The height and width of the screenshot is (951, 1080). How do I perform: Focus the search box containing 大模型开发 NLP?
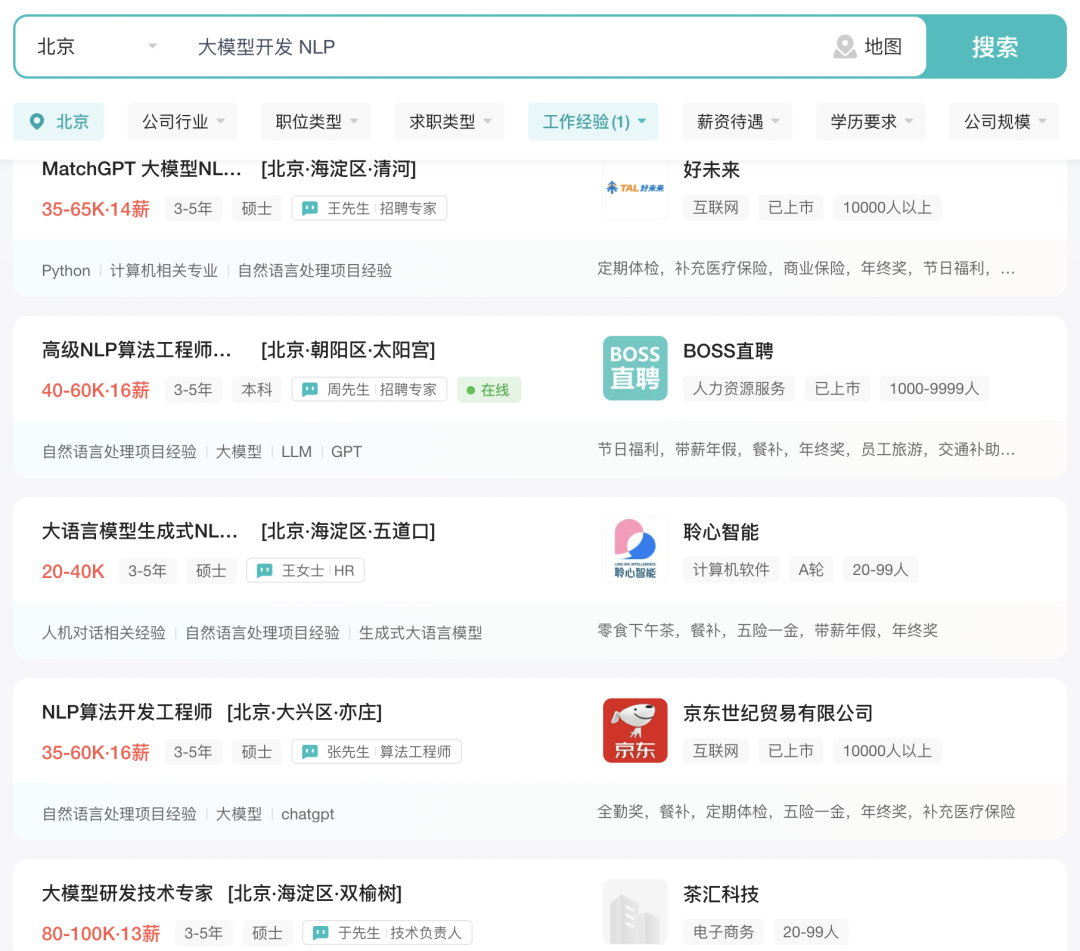click(503, 47)
